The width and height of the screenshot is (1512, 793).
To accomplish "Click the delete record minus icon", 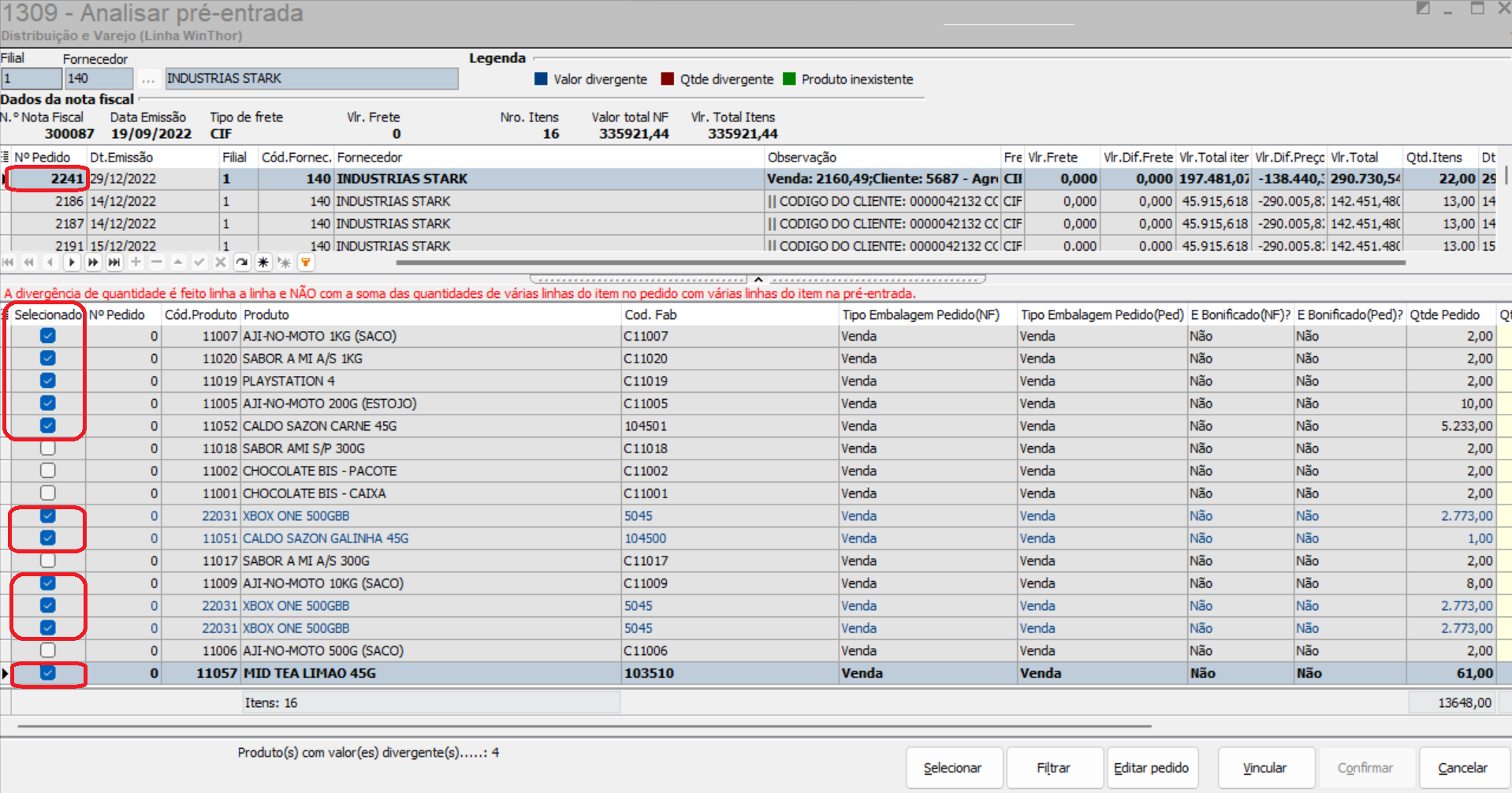I will 157,262.
